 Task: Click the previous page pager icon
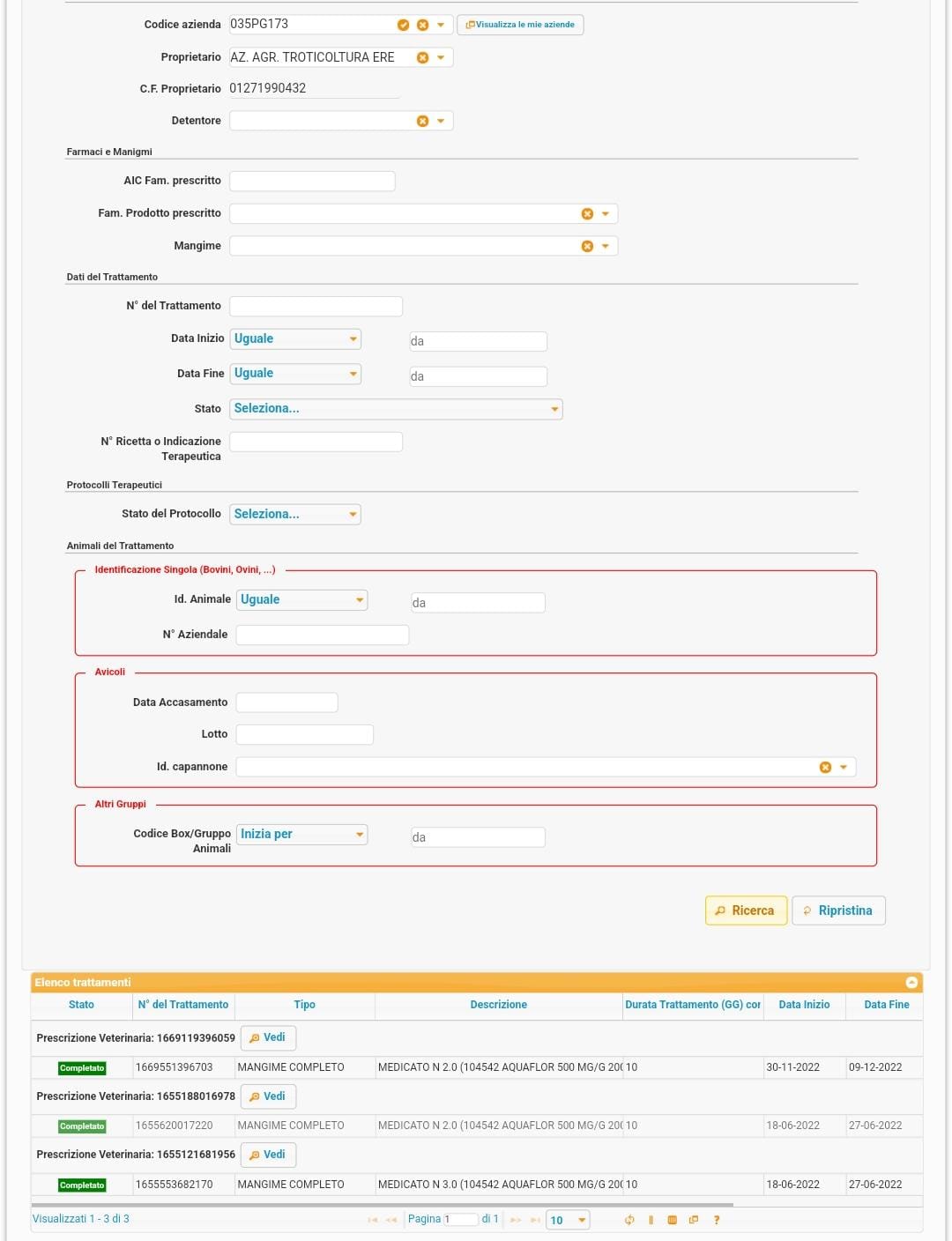pyautogui.click(x=391, y=1220)
